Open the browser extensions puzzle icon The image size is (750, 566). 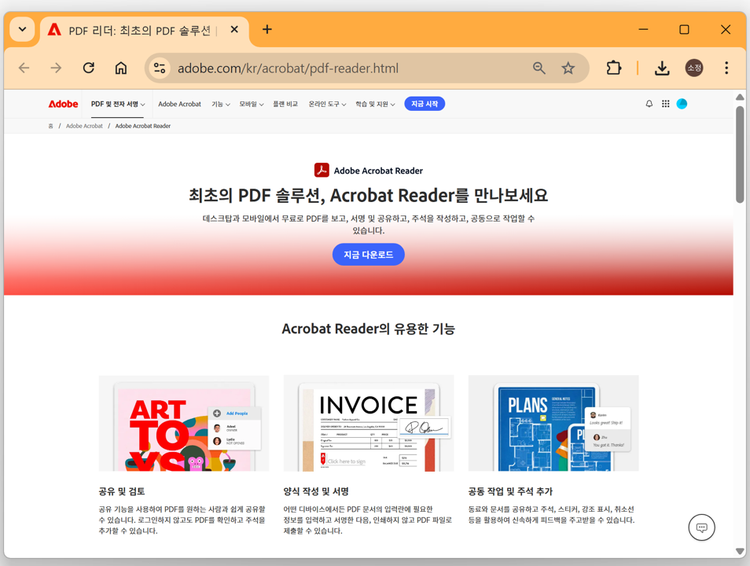614,68
